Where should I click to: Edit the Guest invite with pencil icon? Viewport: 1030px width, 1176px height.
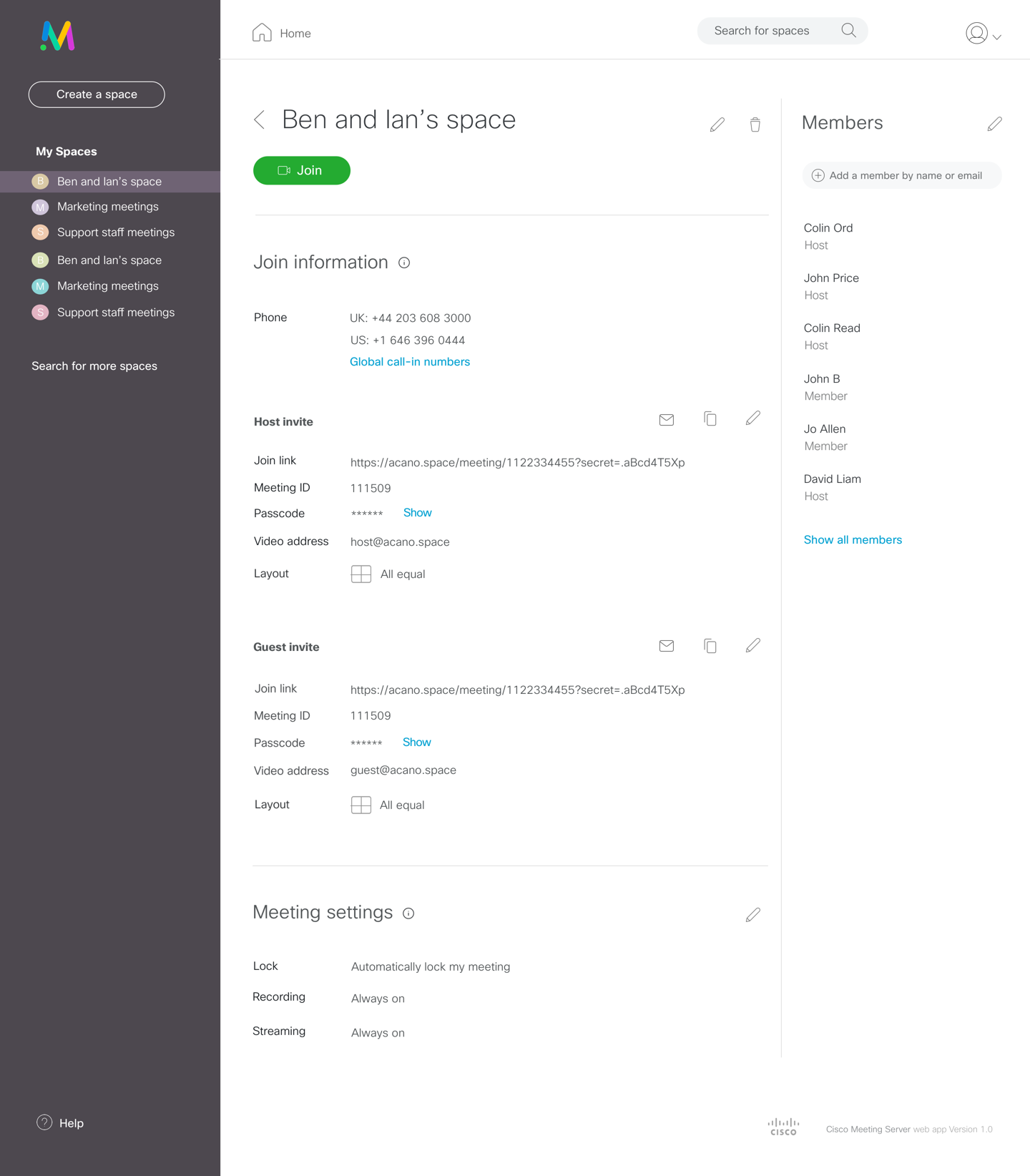(x=752, y=646)
